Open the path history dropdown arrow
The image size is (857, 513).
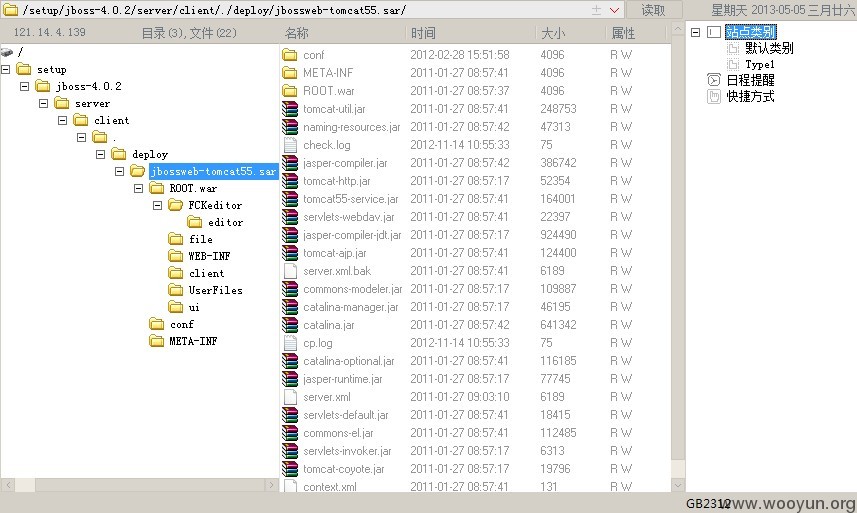614,10
